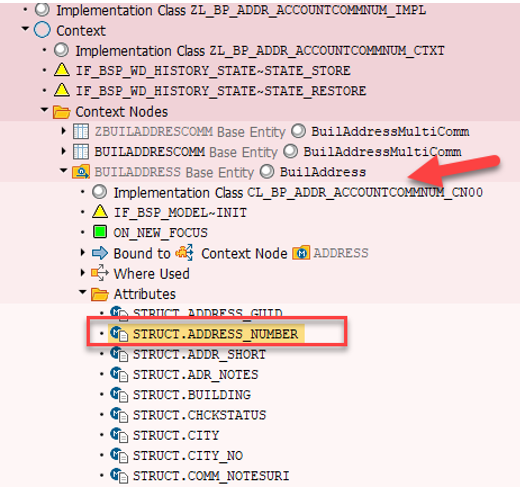Select STRUCT.COMM_NOTESURI attribute
Viewport: 520px width, 498px height.
tap(211, 476)
